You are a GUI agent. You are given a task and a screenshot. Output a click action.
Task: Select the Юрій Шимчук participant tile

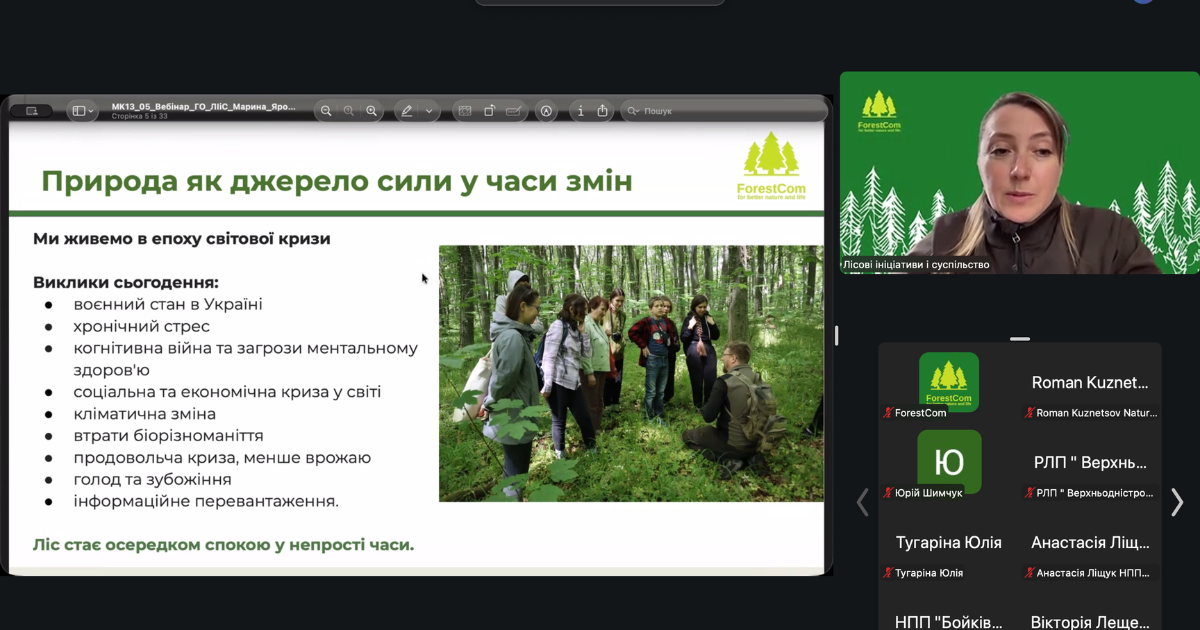[x=949, y=463]
